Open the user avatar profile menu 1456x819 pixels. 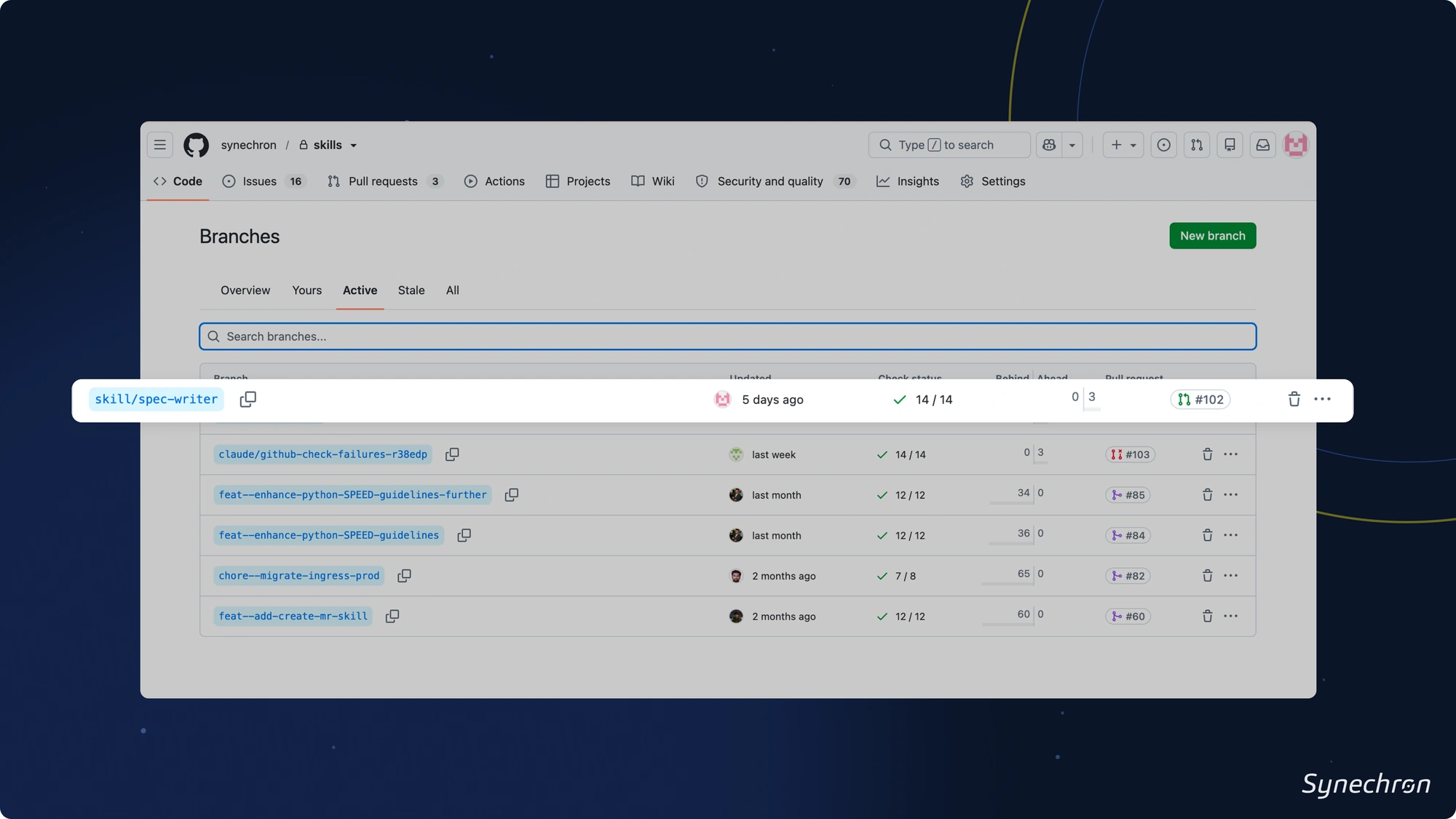coord(1296,145)
